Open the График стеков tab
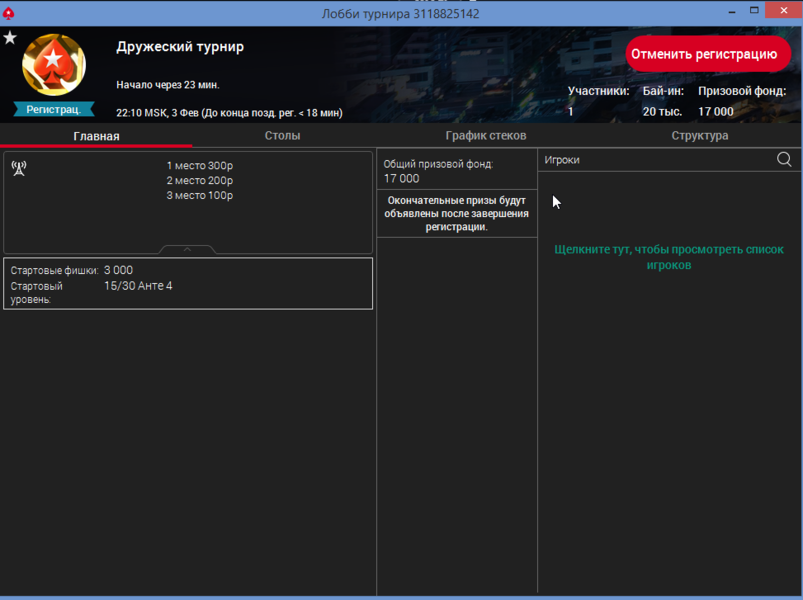 [485, 136]
